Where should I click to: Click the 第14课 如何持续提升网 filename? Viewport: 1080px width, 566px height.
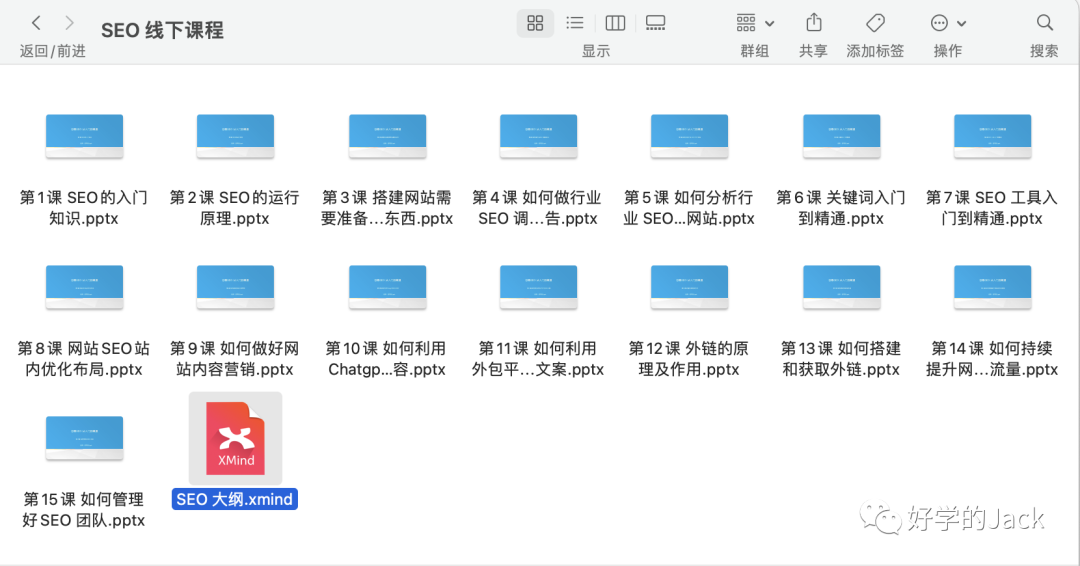[x=992, y=359]
